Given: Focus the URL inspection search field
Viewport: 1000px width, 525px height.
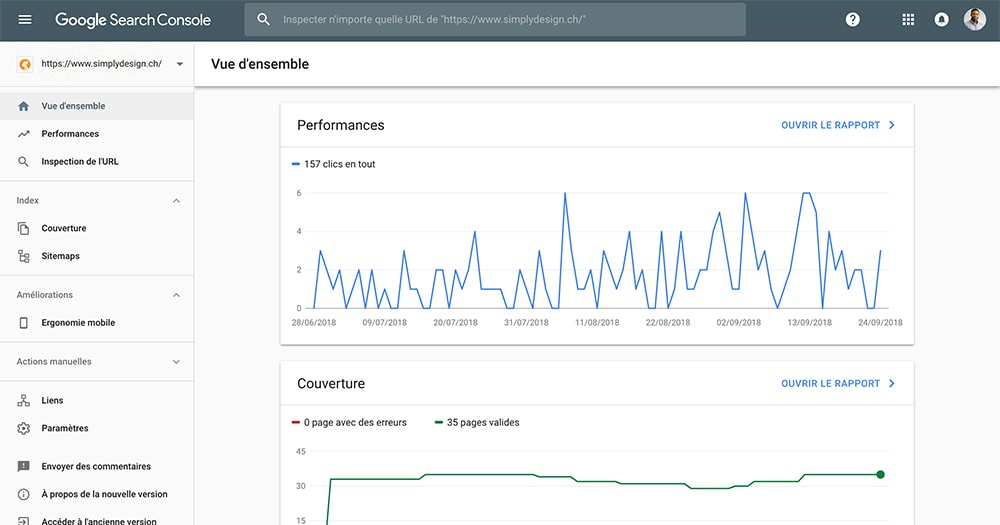Looking at the screenshot, I should tap(495, 19).
